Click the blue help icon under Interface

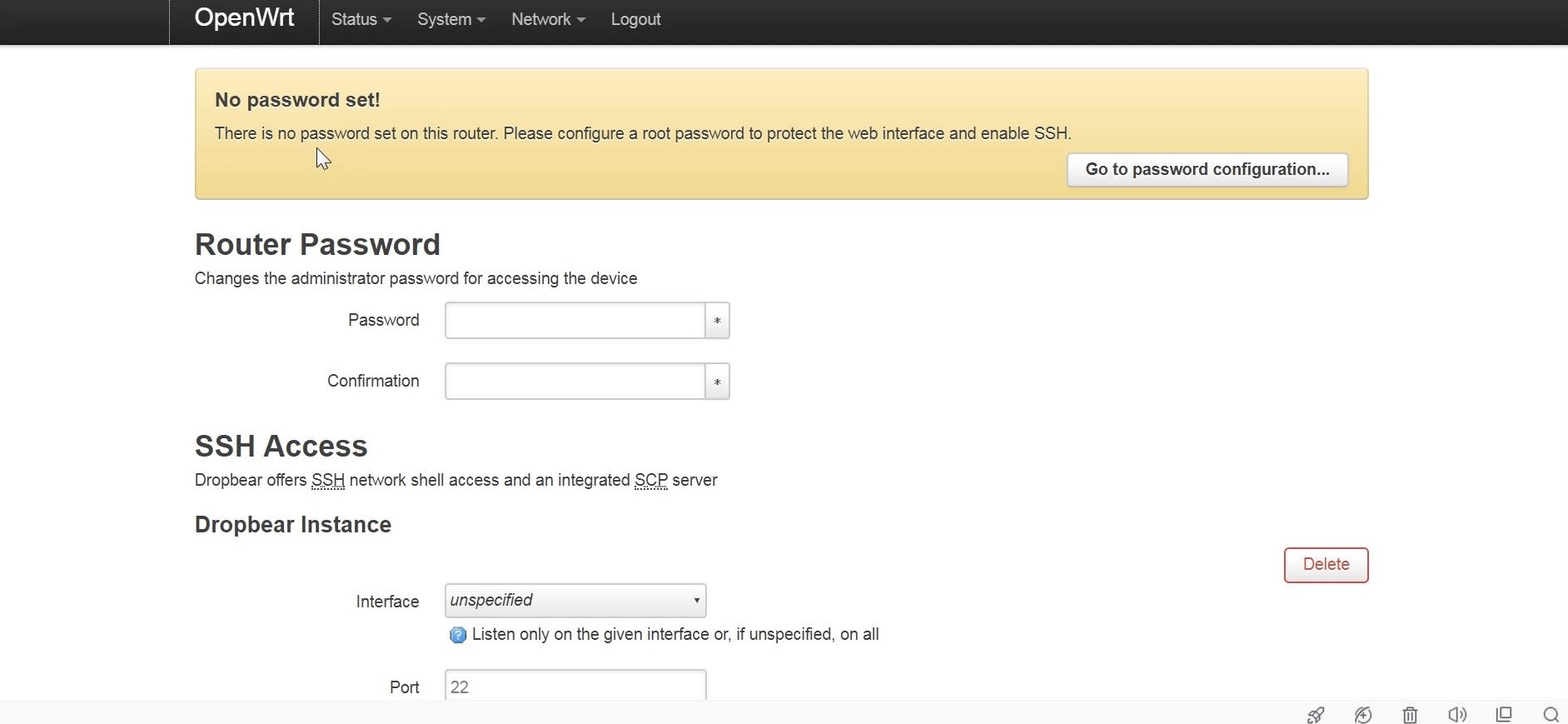coord(457,636)
